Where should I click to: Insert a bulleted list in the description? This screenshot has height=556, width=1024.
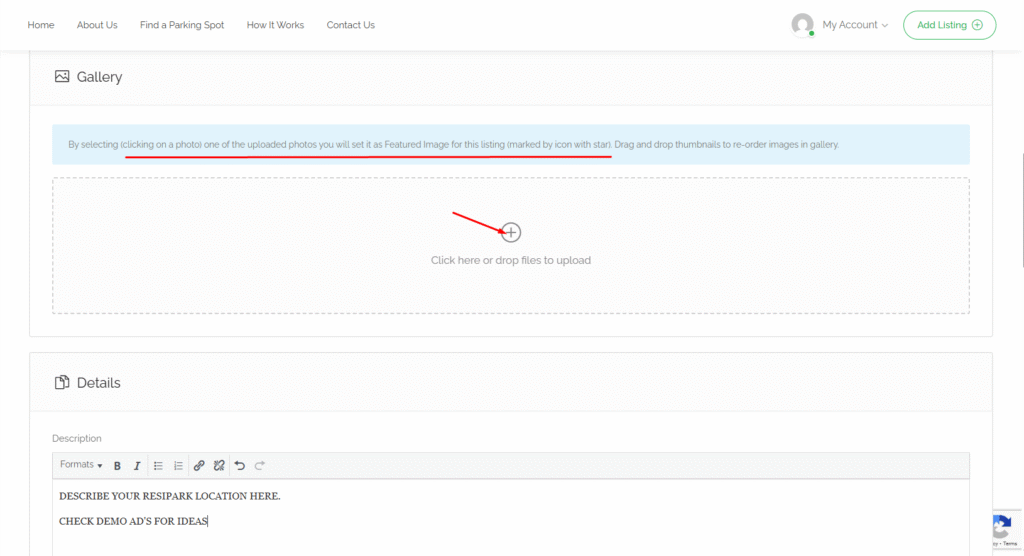tap(158, 466)
